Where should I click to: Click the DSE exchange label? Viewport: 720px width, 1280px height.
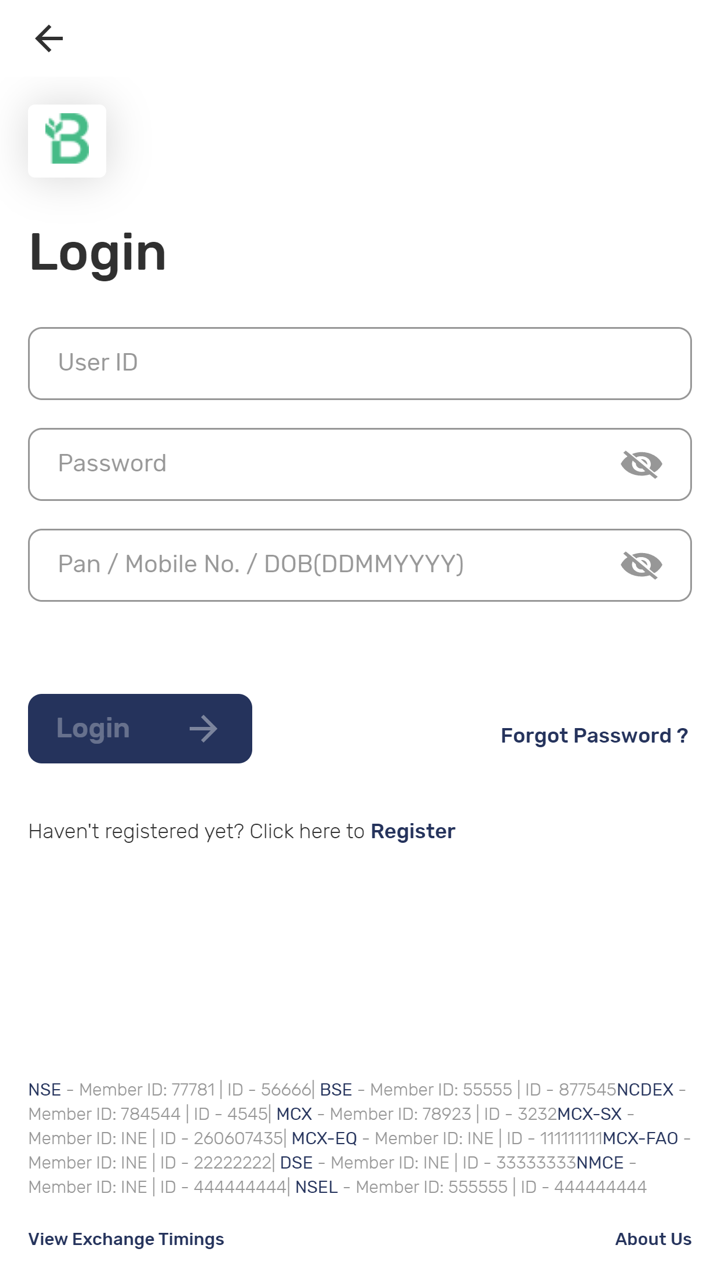click(x=296, y=1163)
